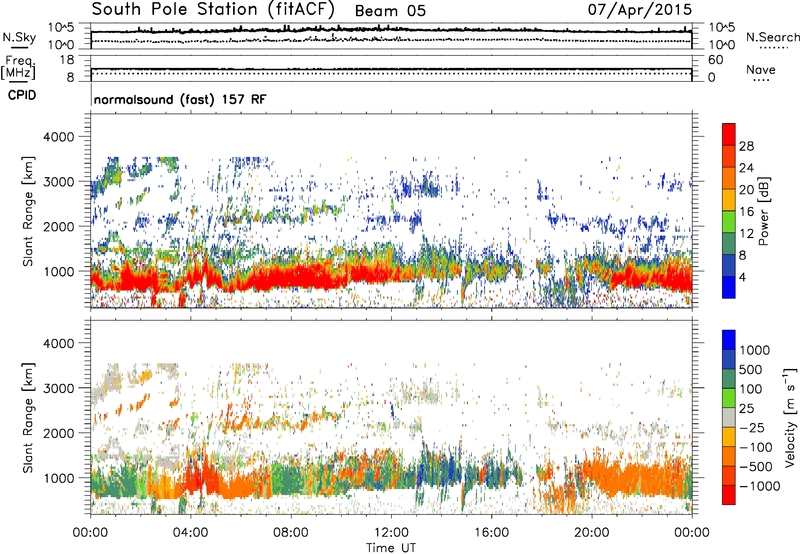
Task: Click the 'Nave' legend label
Action: [761, 69]
